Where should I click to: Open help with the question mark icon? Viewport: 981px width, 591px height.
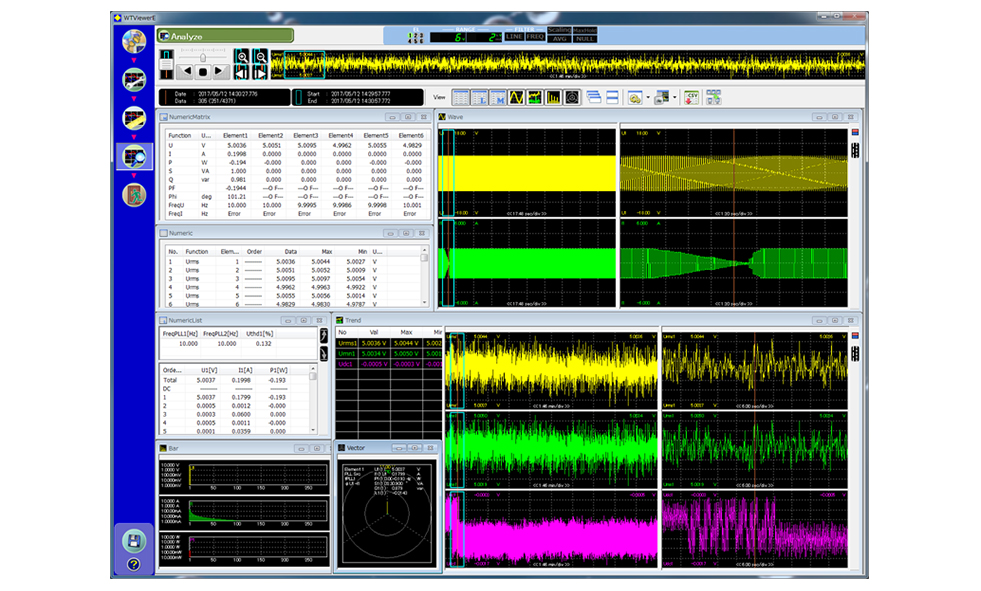click(132, 563)
